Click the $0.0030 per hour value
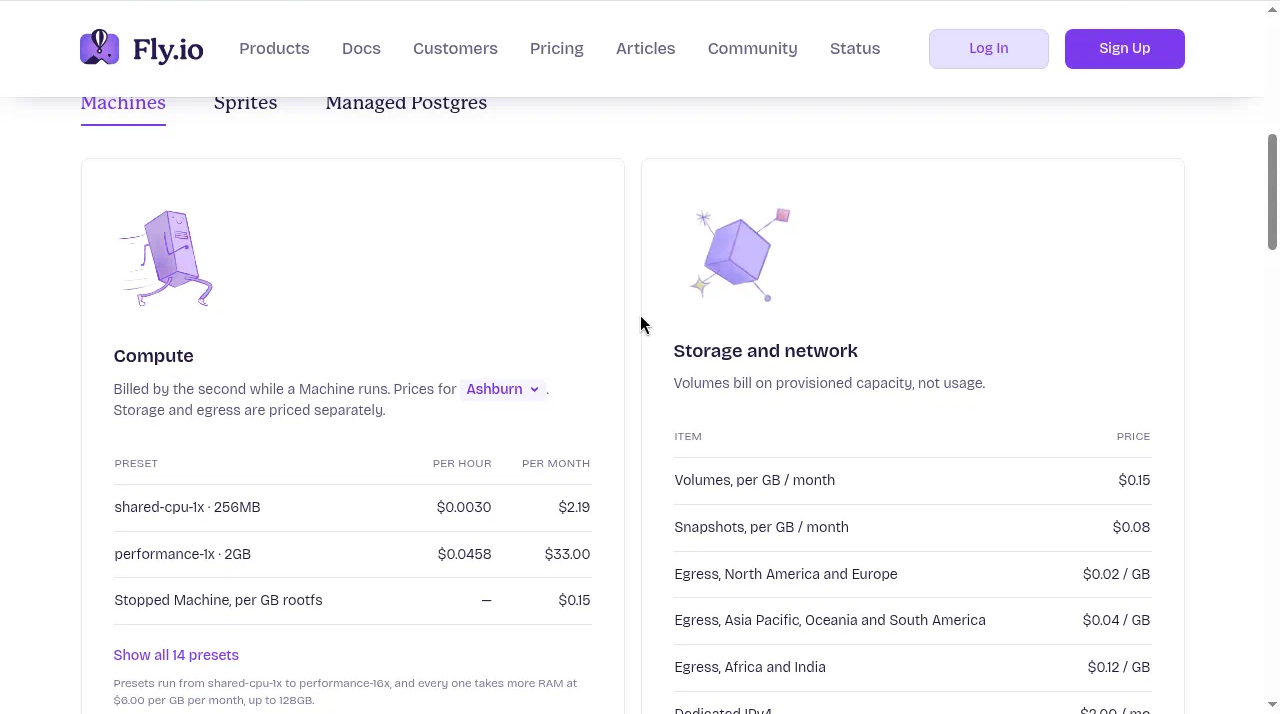Image resolution: width=1280 pixels, height=714 pixels. (464, 507)
